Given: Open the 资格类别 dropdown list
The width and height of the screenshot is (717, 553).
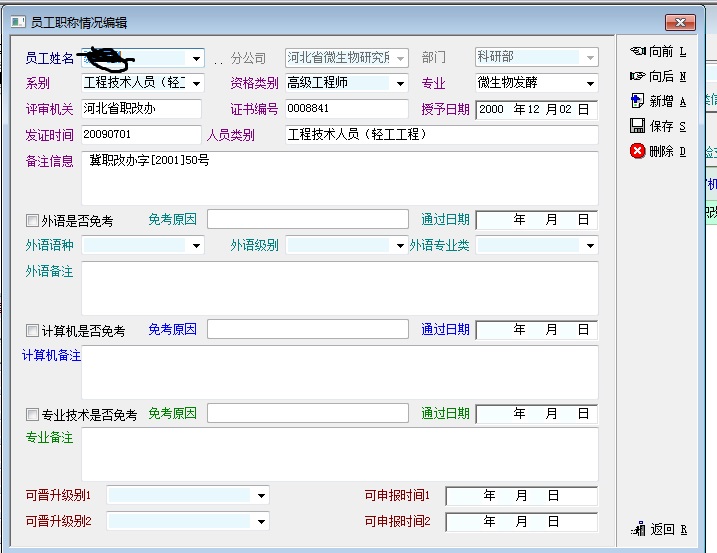Looking at the screenshot, I should pyautogui.click(x=400, y=84).
